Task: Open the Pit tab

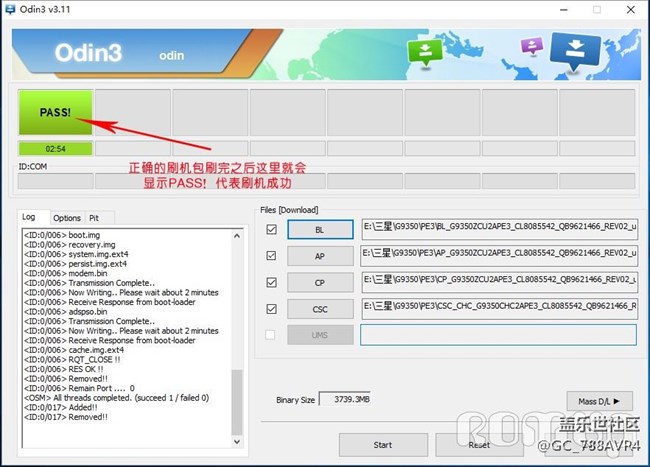Action: [94, 217]
